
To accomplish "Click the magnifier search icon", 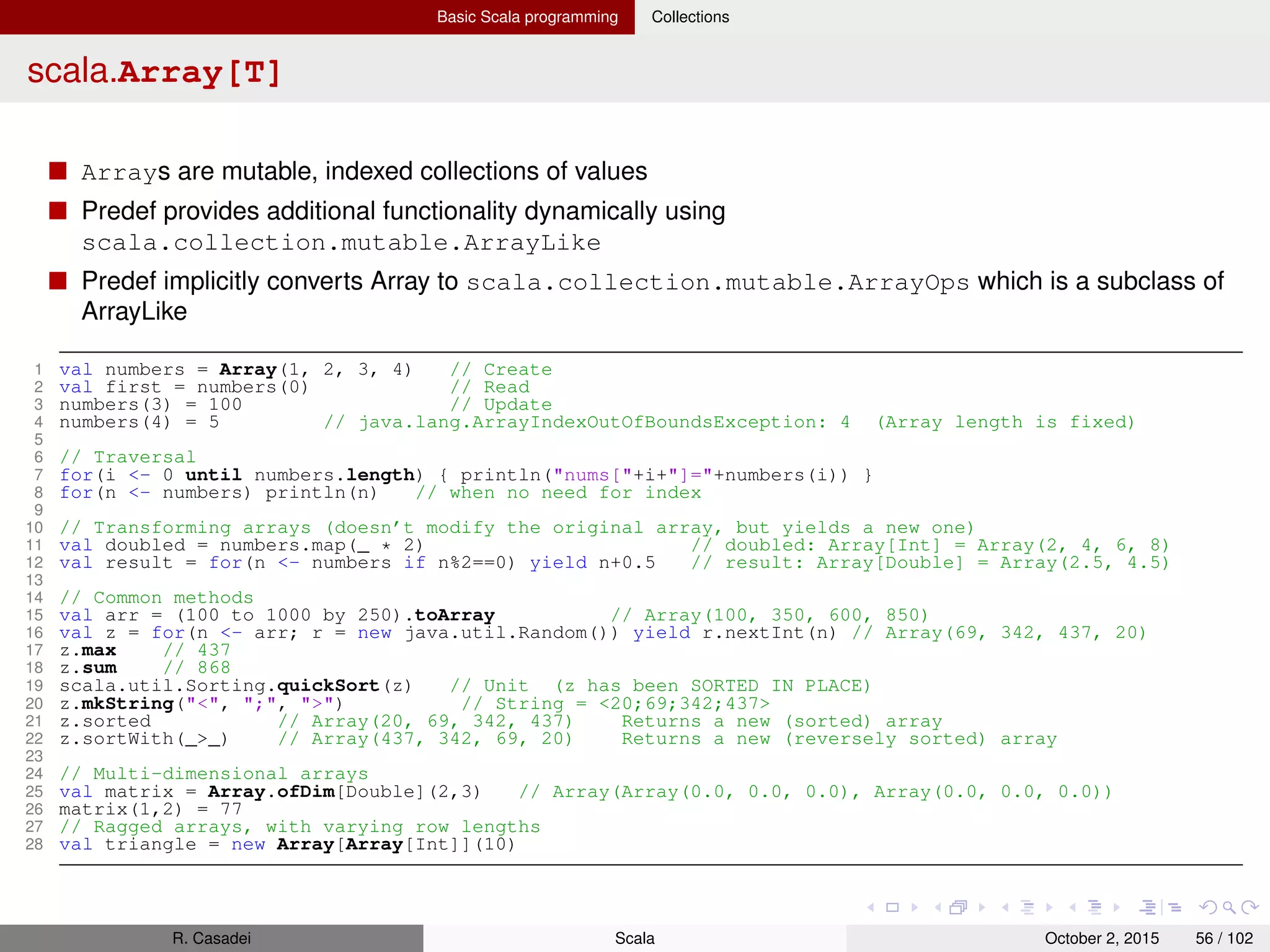I will pyautogui.click(x=1229, y=908).
